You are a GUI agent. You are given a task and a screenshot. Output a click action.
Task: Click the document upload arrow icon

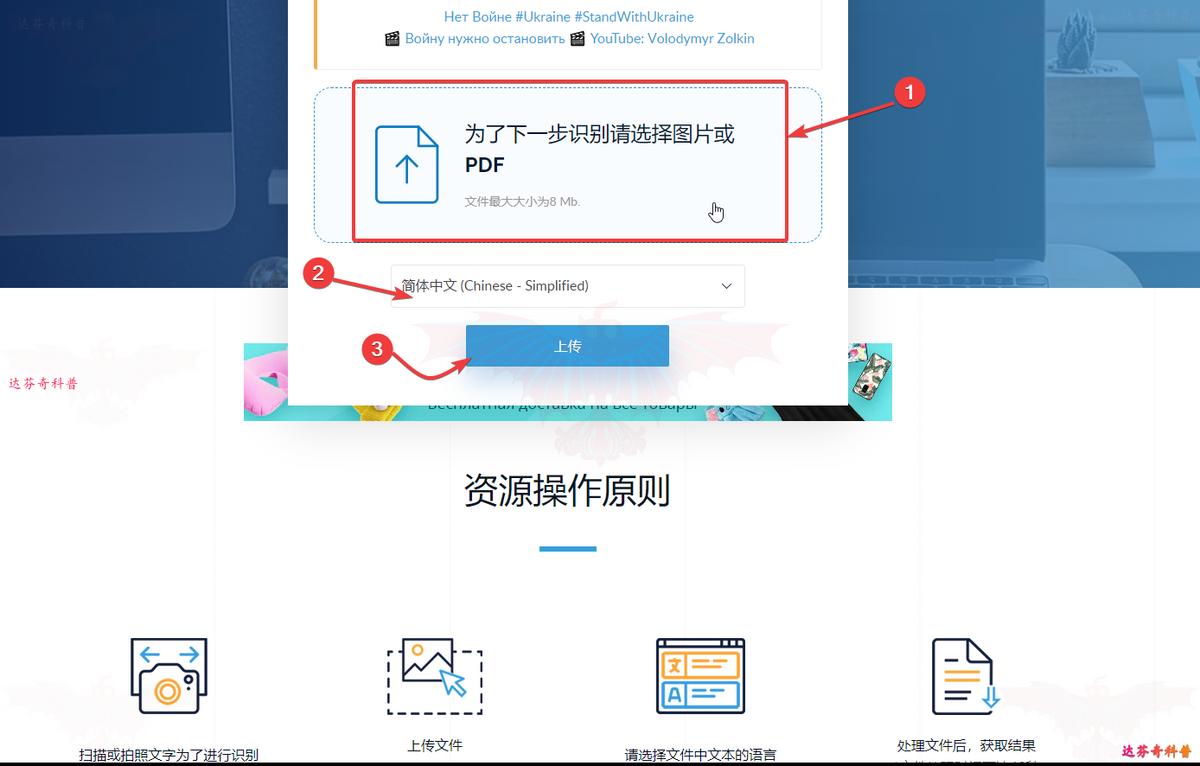[406, 163]
